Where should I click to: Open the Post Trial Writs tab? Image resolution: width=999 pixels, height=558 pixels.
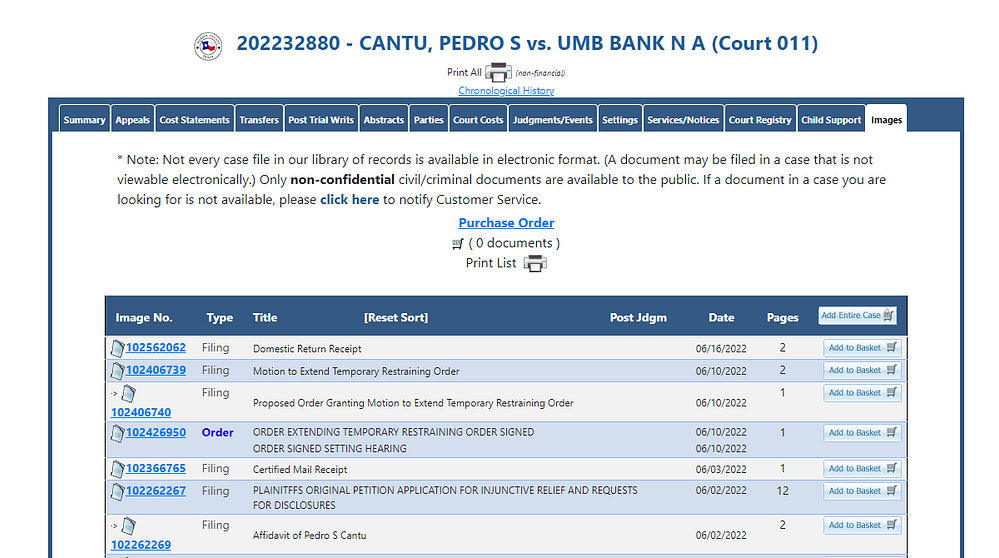click(x=320, y=119)
